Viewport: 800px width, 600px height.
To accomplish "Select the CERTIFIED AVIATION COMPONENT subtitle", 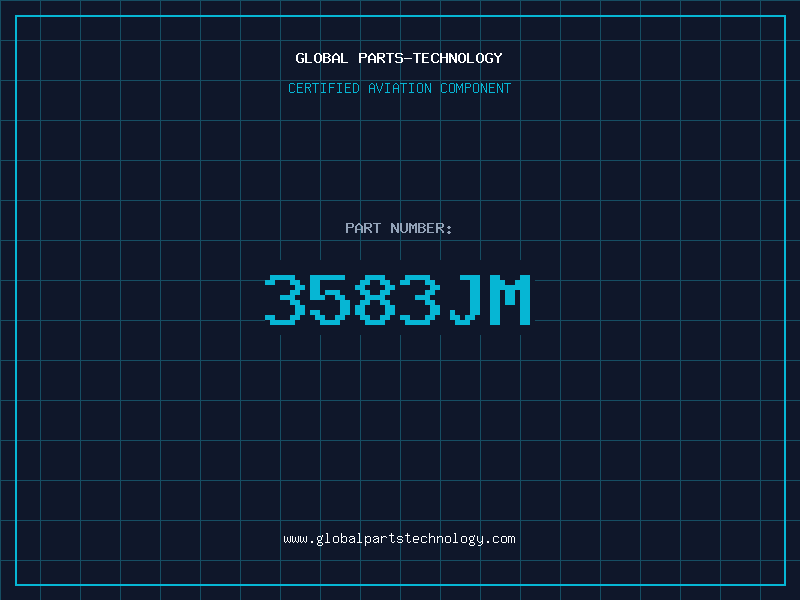I will pyautogui.click(x=399, y=88).
